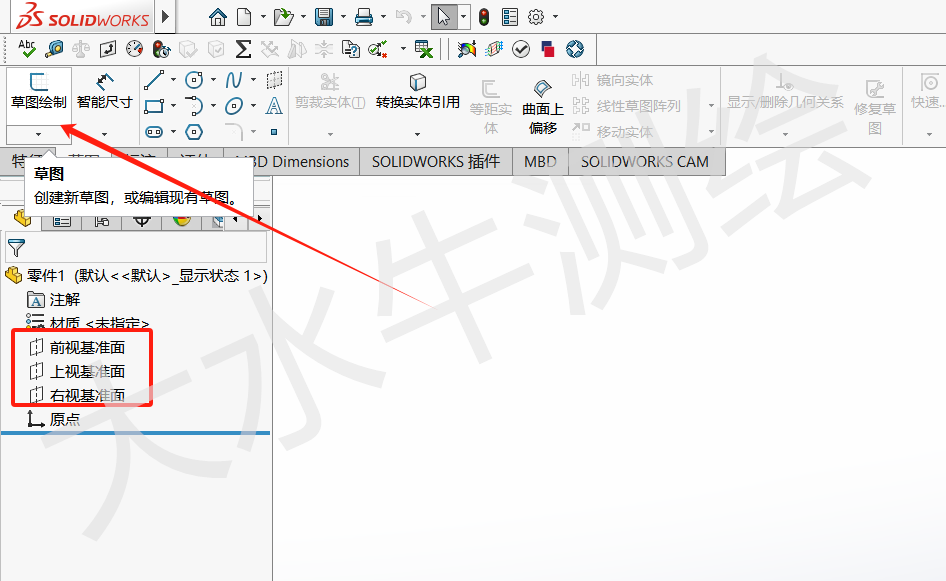The height and width of the screenshot is (581, 946).
Task: Select the 剪裁实体 Trim Entities tool
Action: coord(329,95)
